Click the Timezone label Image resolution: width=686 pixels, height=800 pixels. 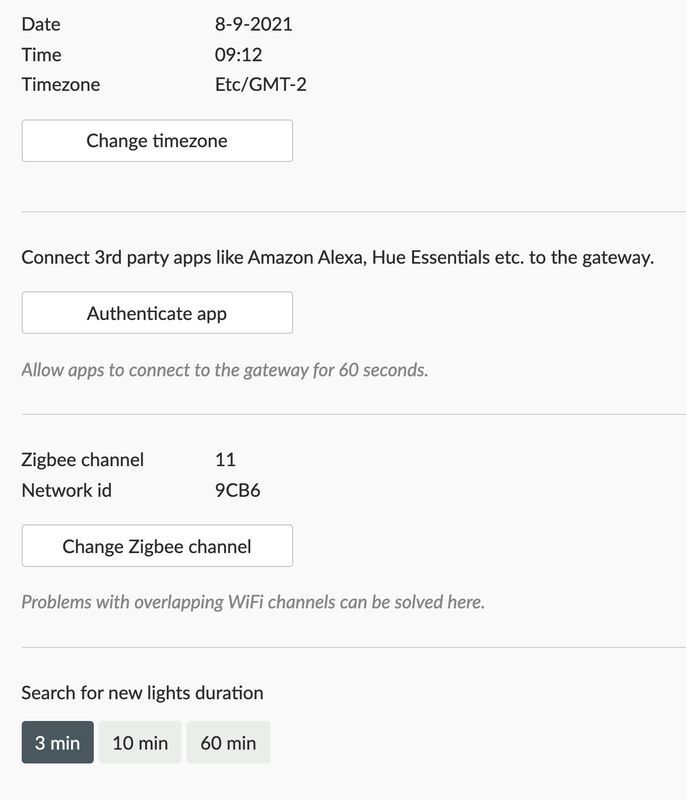click(61, 84)
